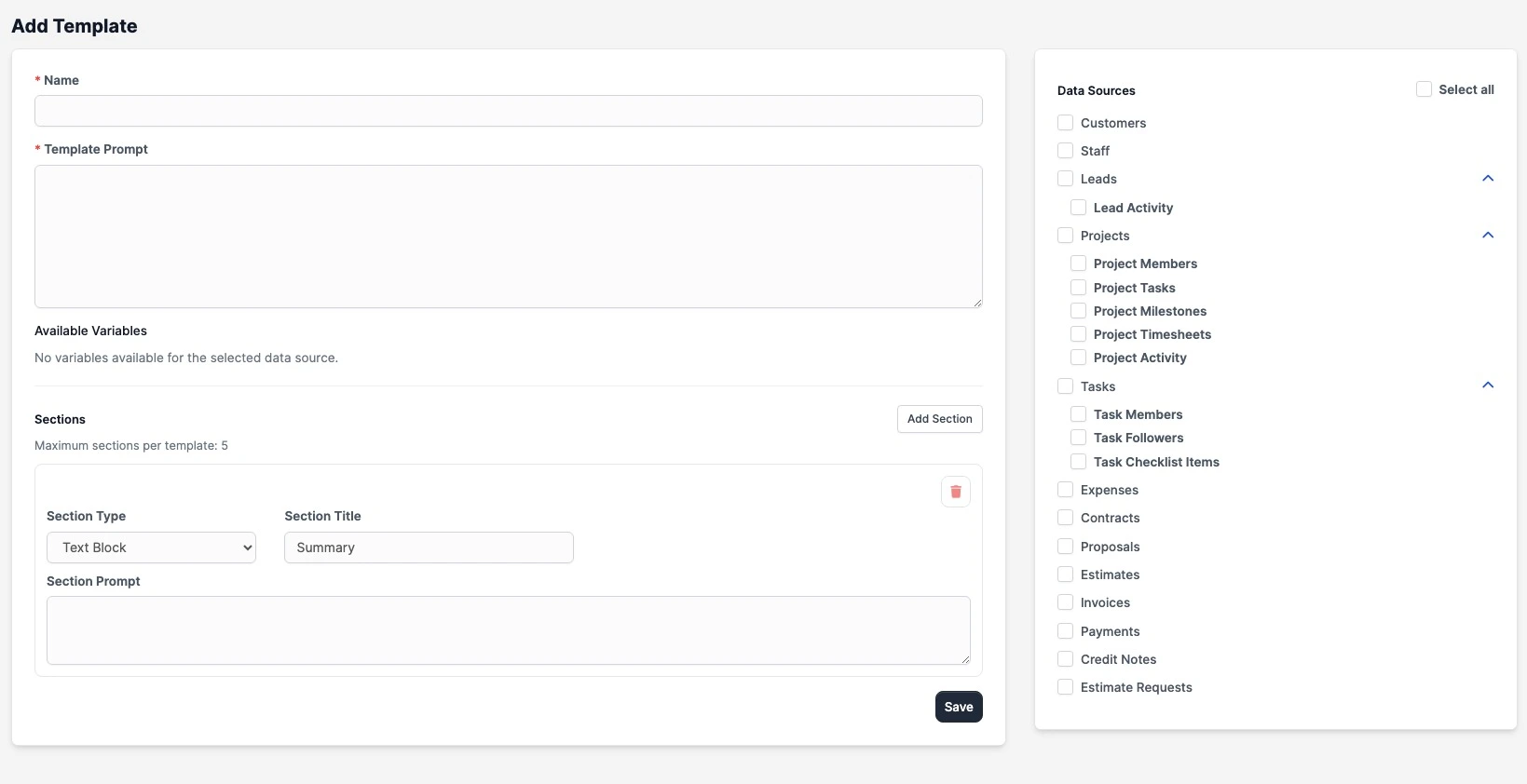Enable Project Timesheets data source

pyautogui.click(x=1079, y=334)
